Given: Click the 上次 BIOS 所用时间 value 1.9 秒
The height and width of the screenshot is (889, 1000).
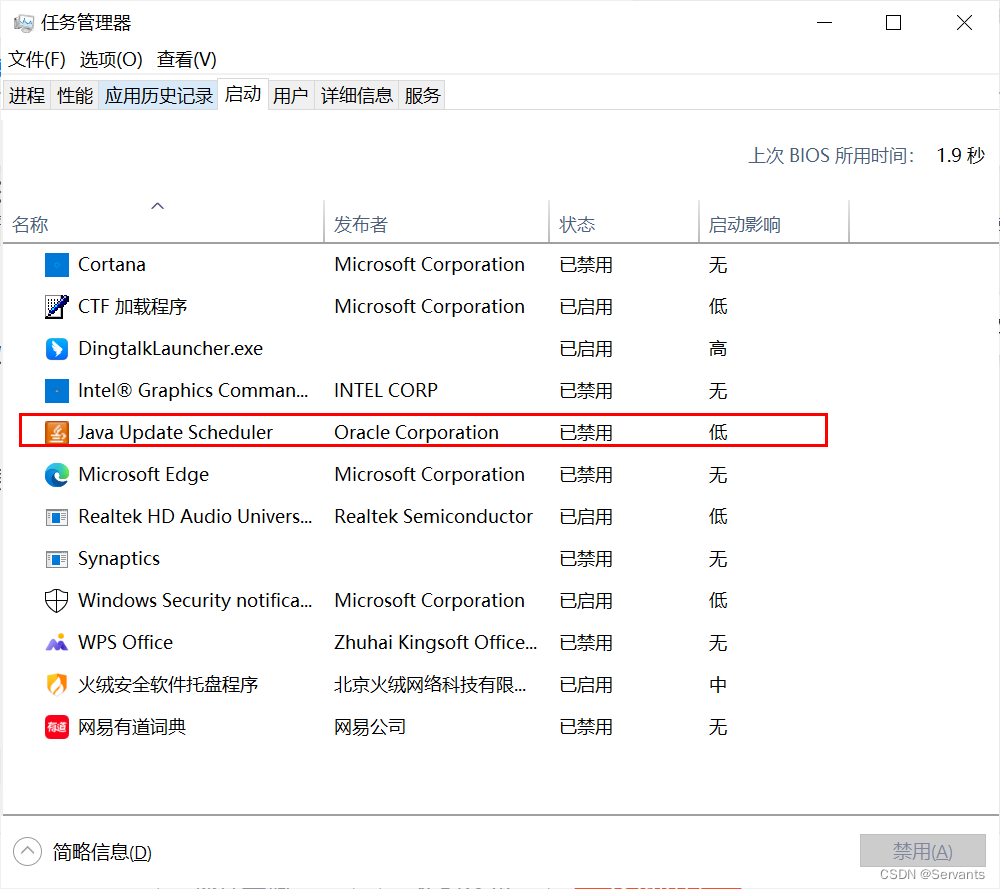Looking at the screenshot, I should coord(960,156).
